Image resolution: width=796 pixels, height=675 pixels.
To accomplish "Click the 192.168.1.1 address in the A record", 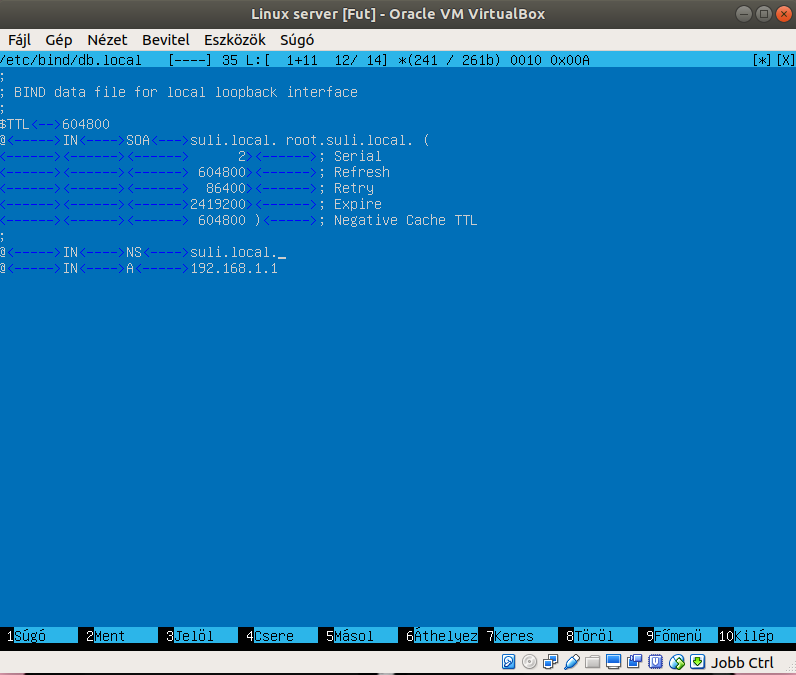I will tap(233, 268).
